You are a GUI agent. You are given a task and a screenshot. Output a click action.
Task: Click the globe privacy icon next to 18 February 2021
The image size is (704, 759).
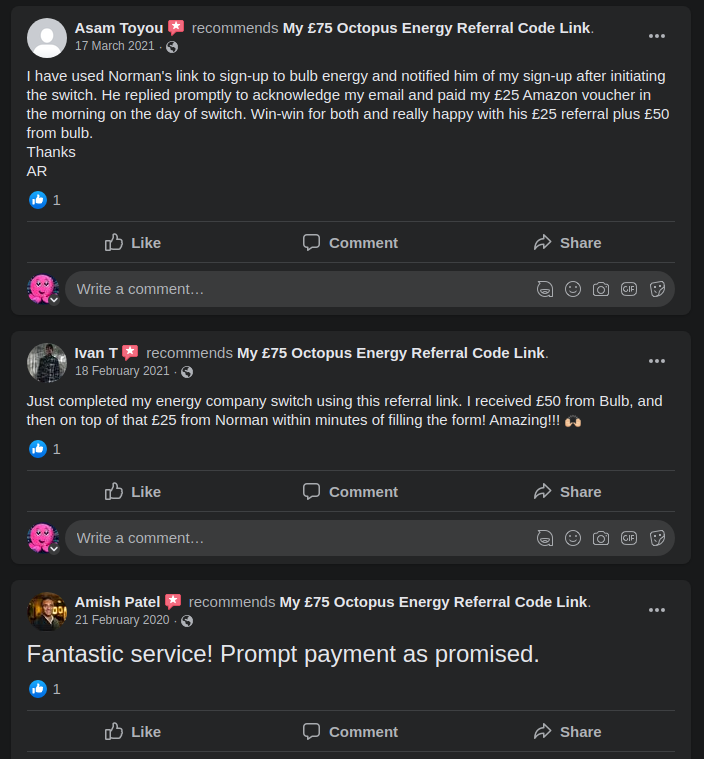click(187, 371)
